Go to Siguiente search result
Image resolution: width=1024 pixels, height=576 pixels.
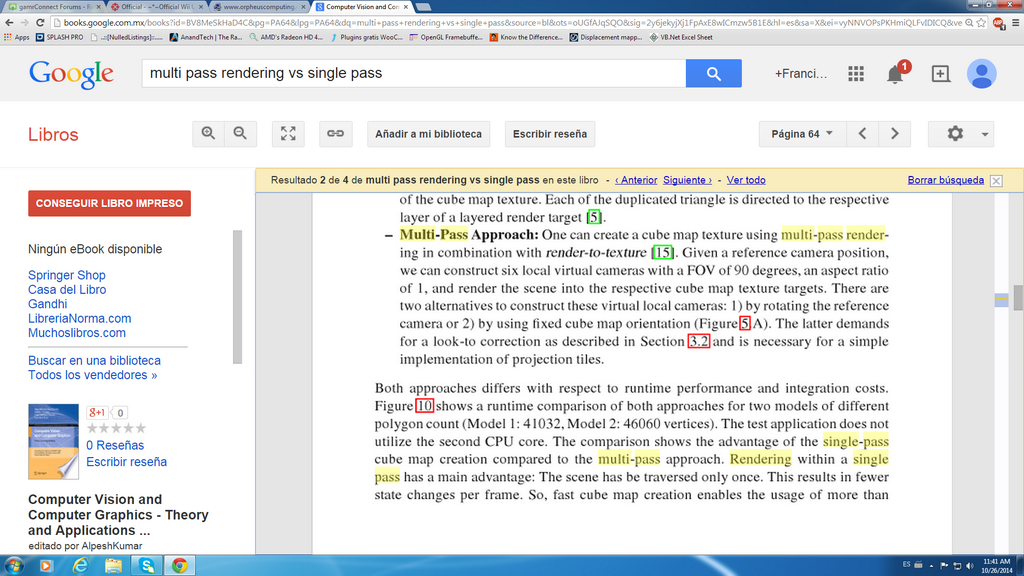[687, 180]
